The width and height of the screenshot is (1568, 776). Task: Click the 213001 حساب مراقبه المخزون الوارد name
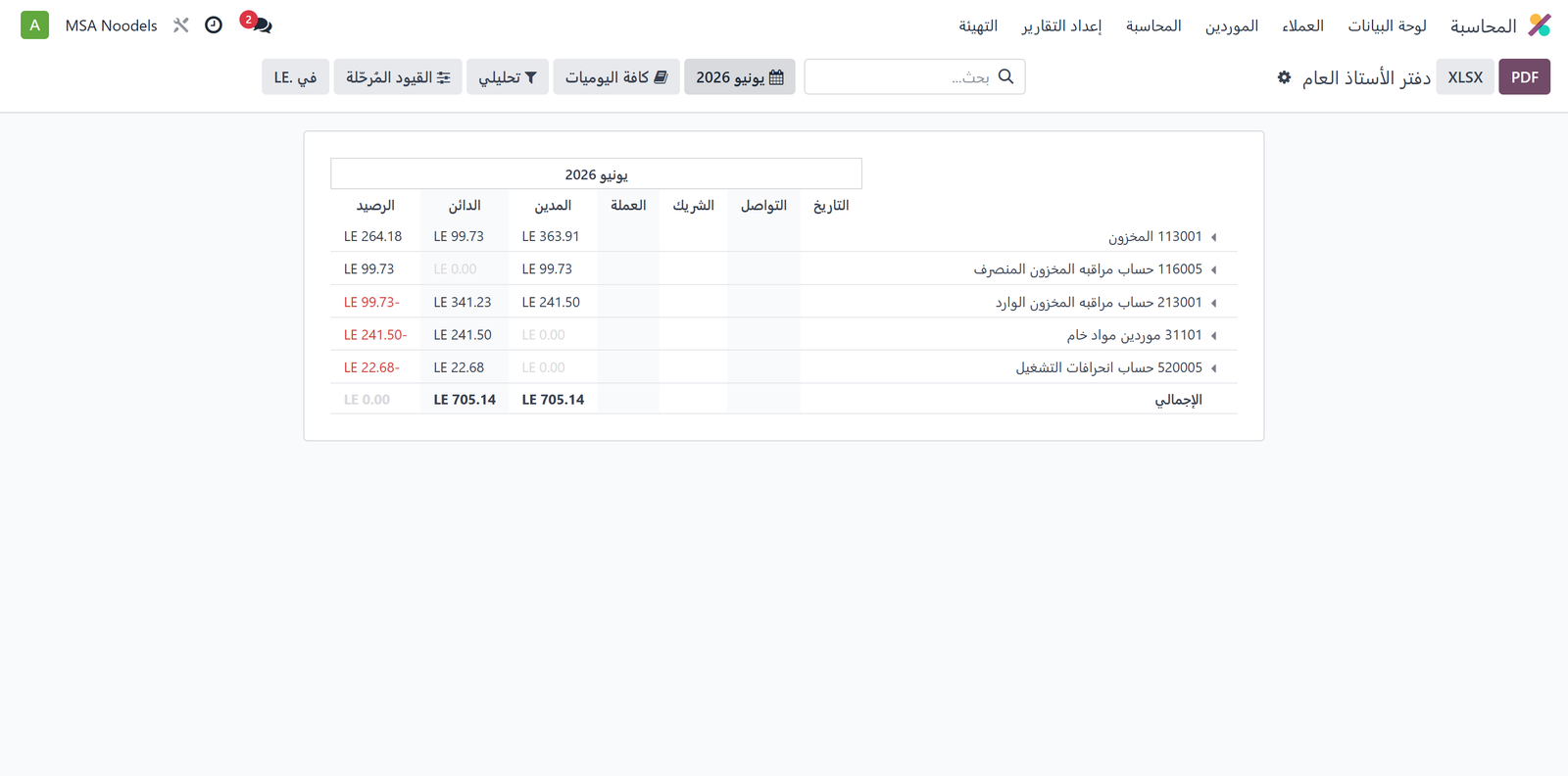(x=1099, y=302)
